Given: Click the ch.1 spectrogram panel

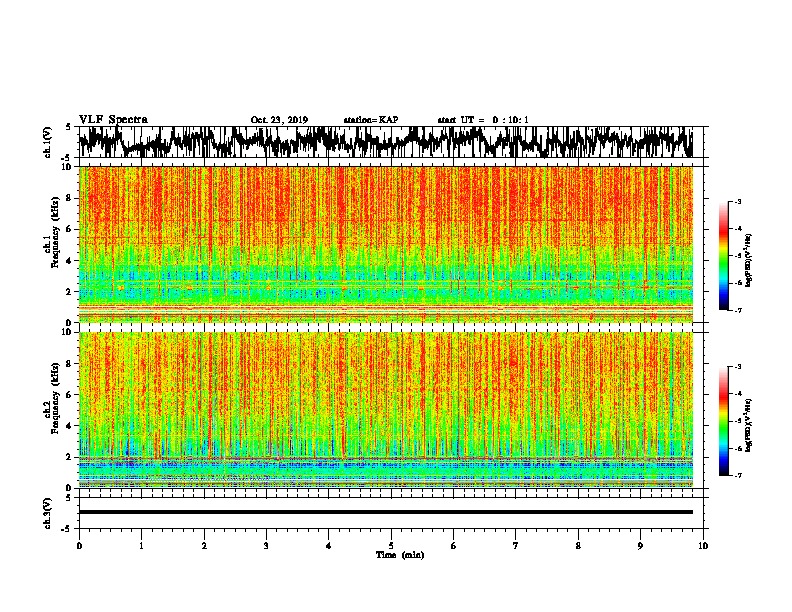Looking at the screenshot, I should pyautogui.click(x=386, y=244).
